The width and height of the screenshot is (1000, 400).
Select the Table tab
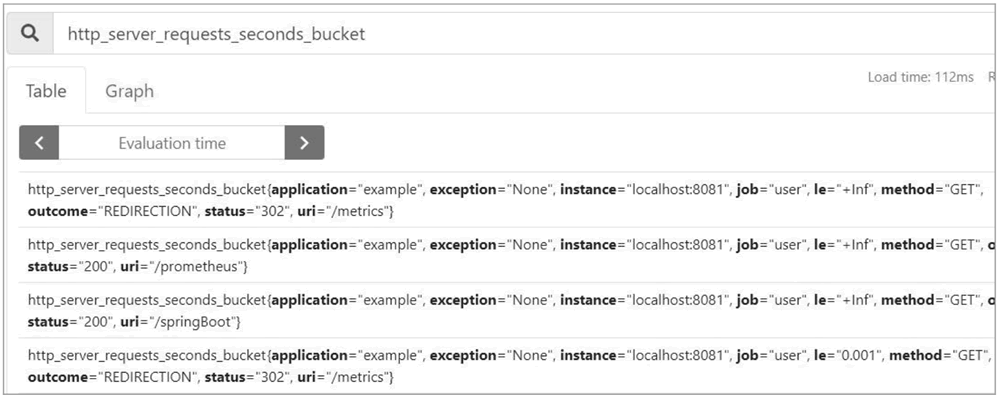[x=46, y=91]
